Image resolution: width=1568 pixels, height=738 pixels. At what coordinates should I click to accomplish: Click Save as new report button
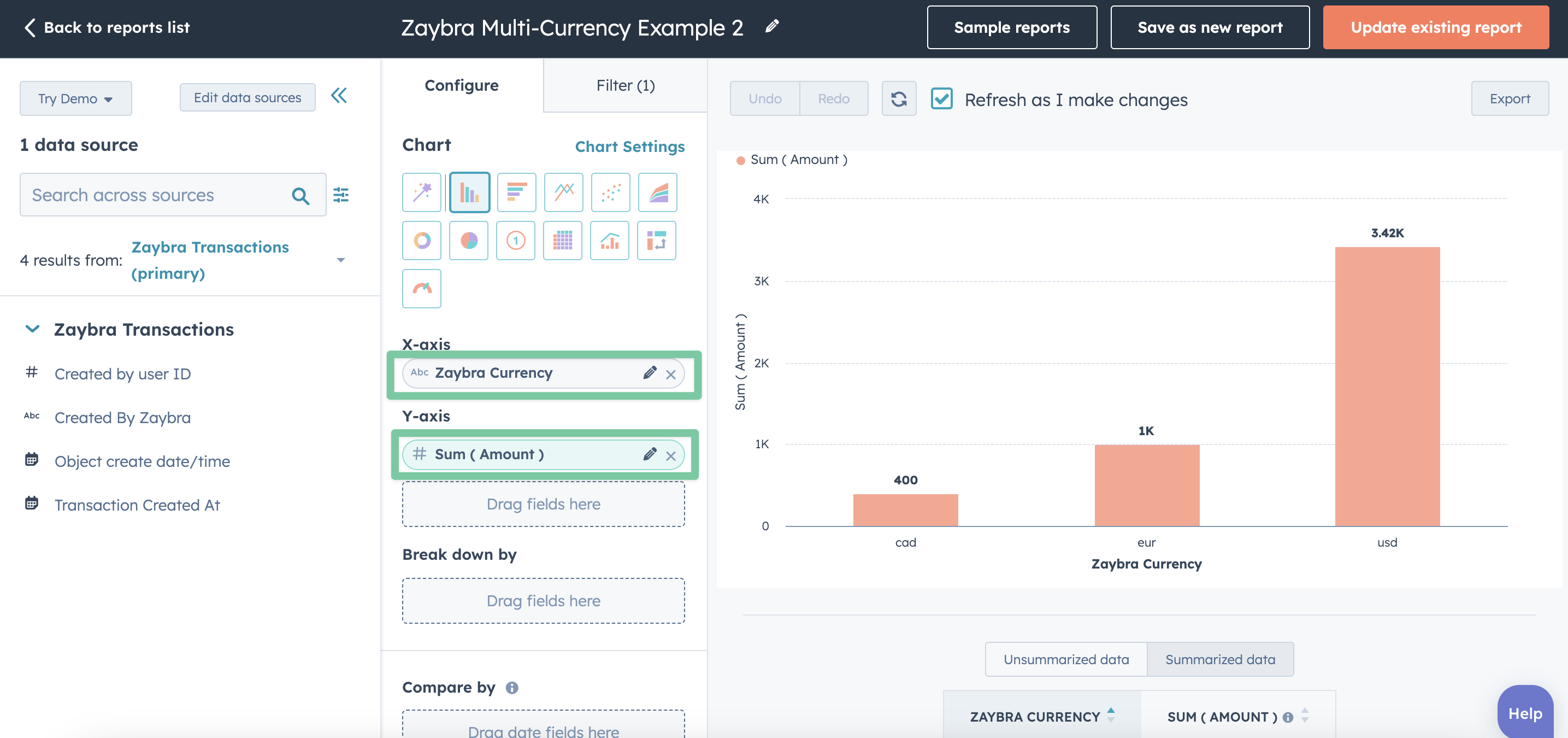[1210, 27]
